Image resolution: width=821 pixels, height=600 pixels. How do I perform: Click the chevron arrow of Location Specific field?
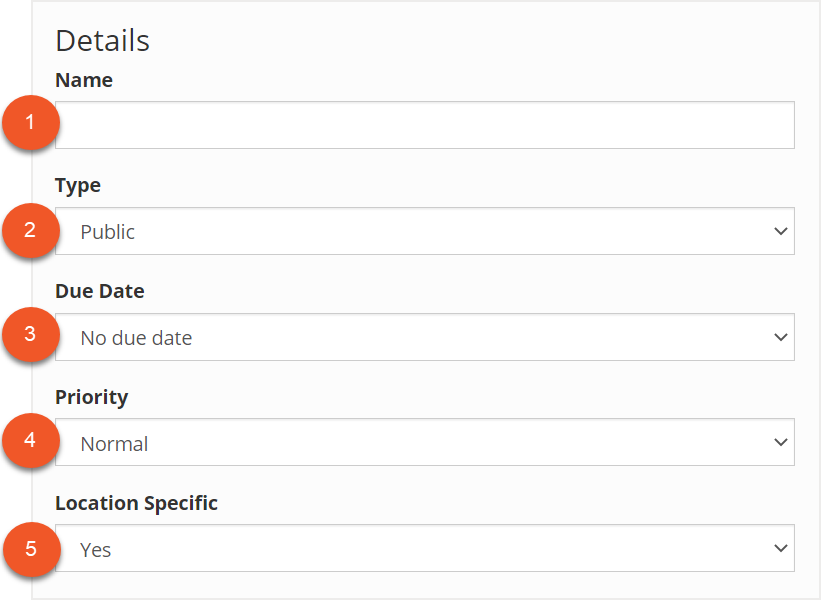(x=781, y=549)
